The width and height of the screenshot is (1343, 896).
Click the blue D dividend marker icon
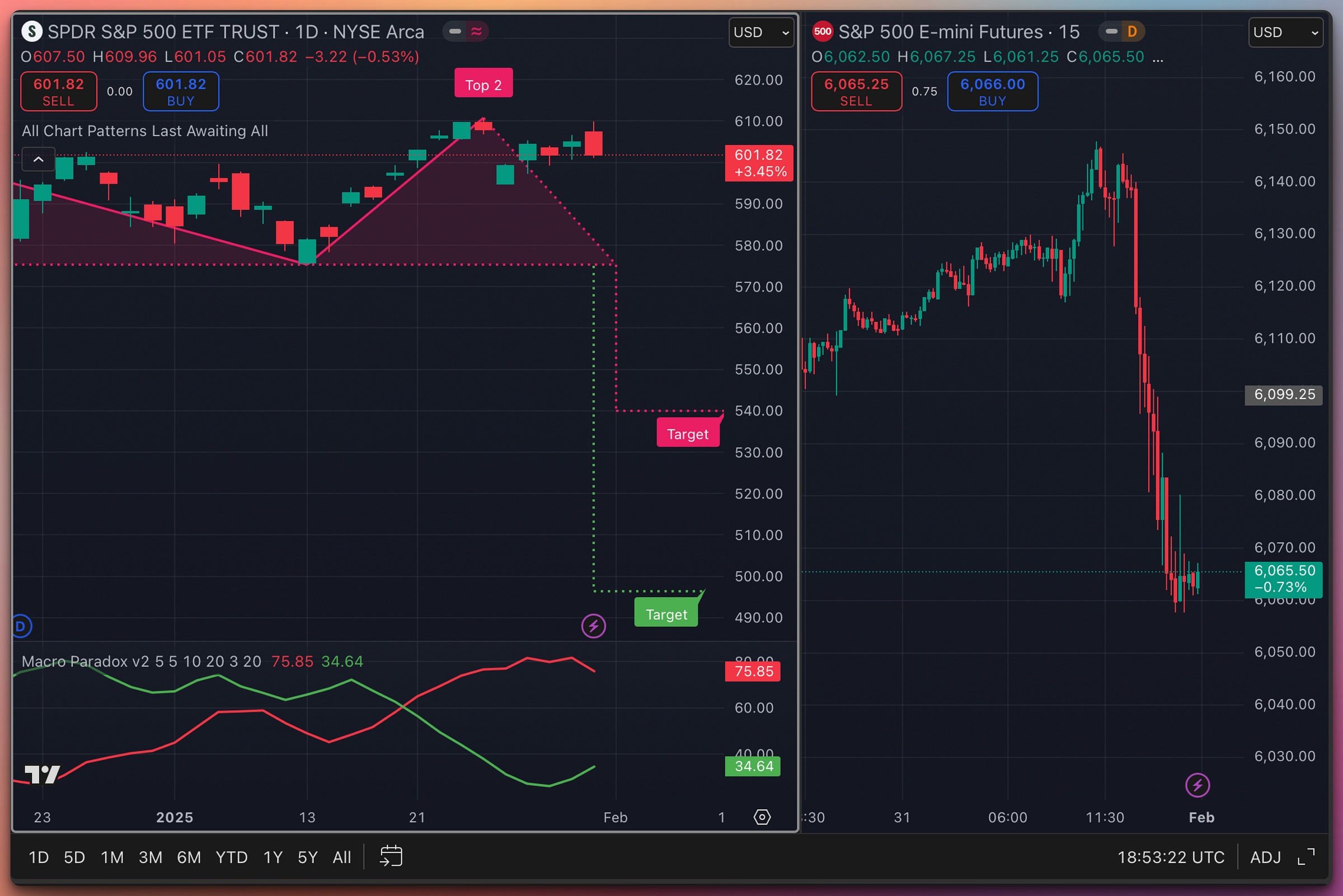pos(21,626)
